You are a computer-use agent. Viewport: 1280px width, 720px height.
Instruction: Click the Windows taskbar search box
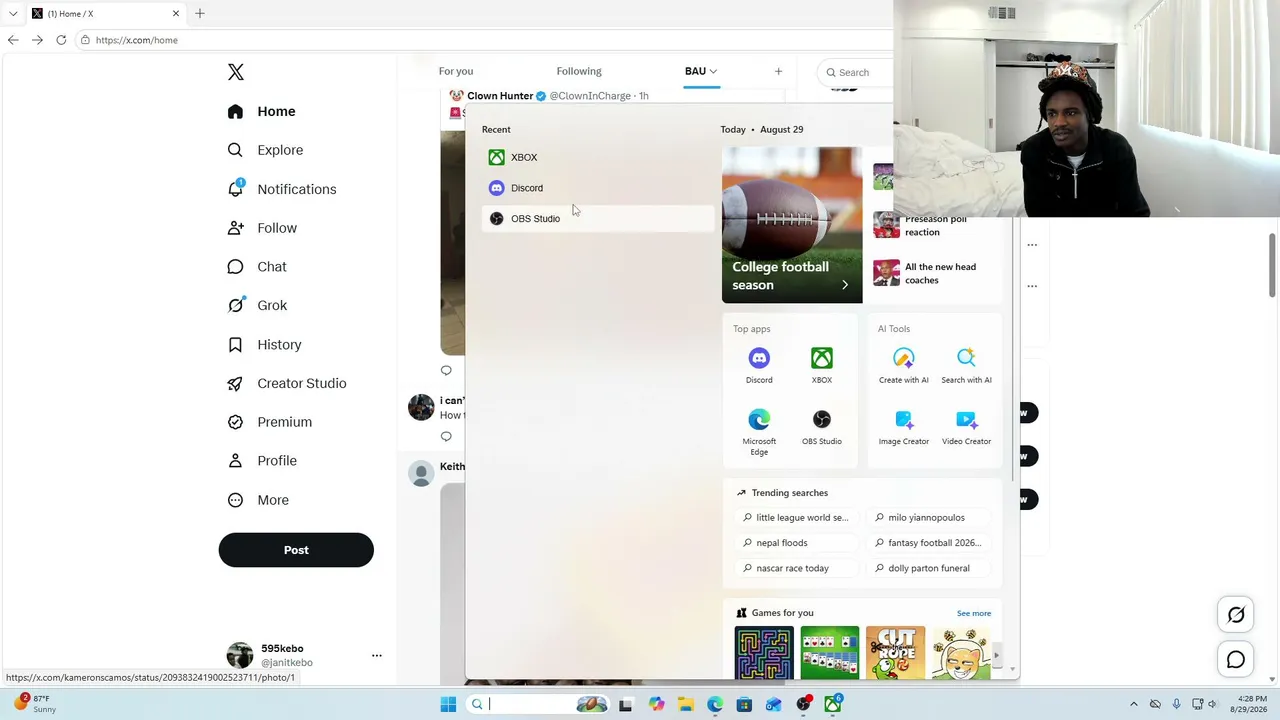538,704
